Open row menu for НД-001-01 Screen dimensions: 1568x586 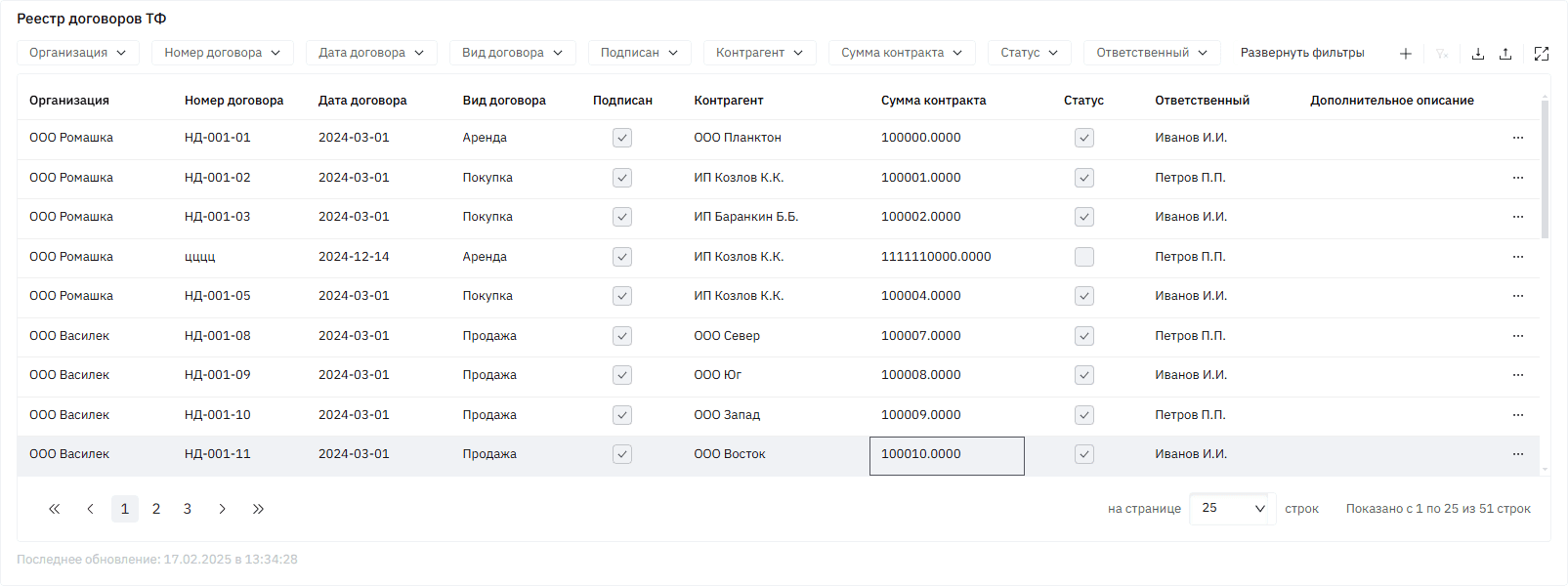pos(1518,138)
